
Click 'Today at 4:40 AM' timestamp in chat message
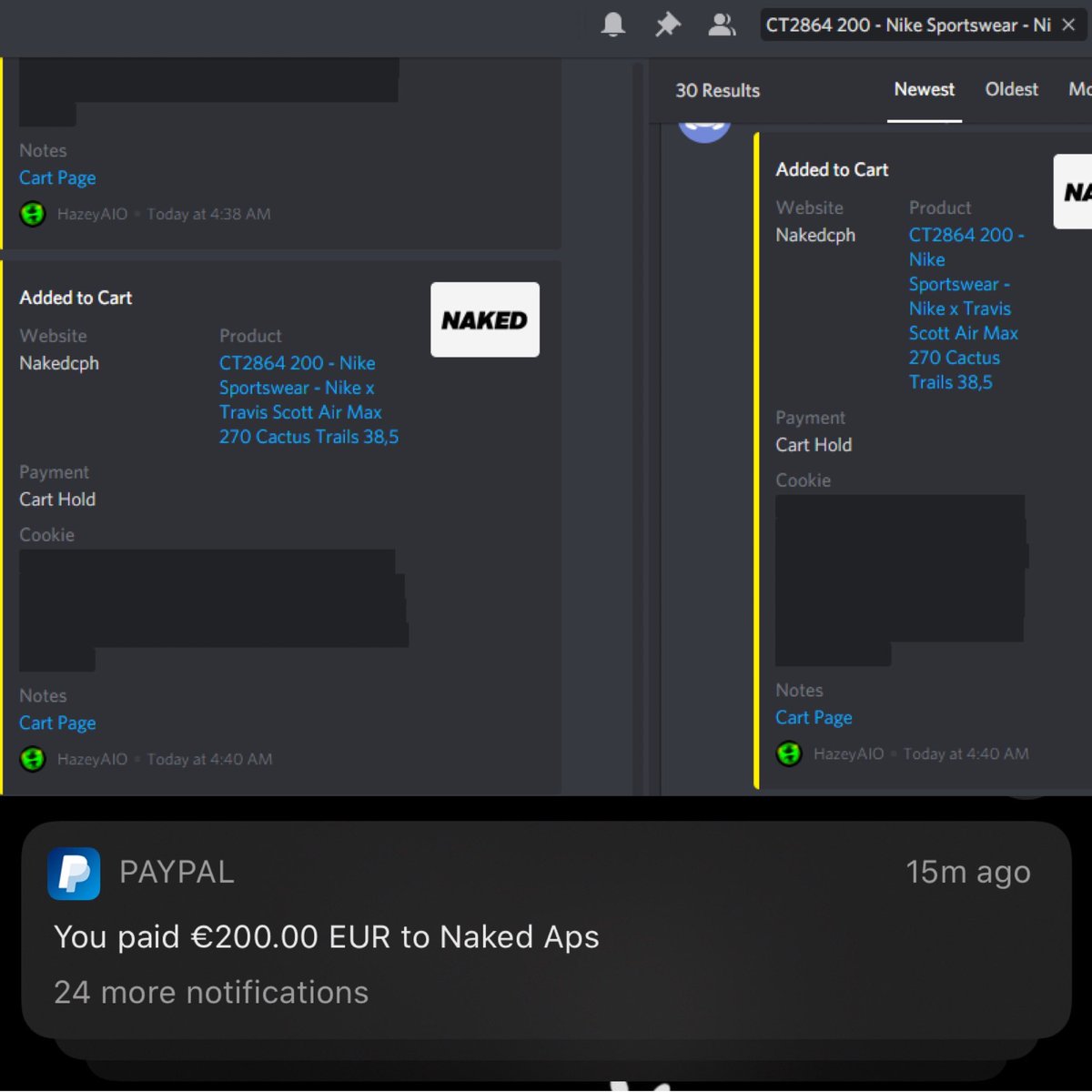point(209,759)
